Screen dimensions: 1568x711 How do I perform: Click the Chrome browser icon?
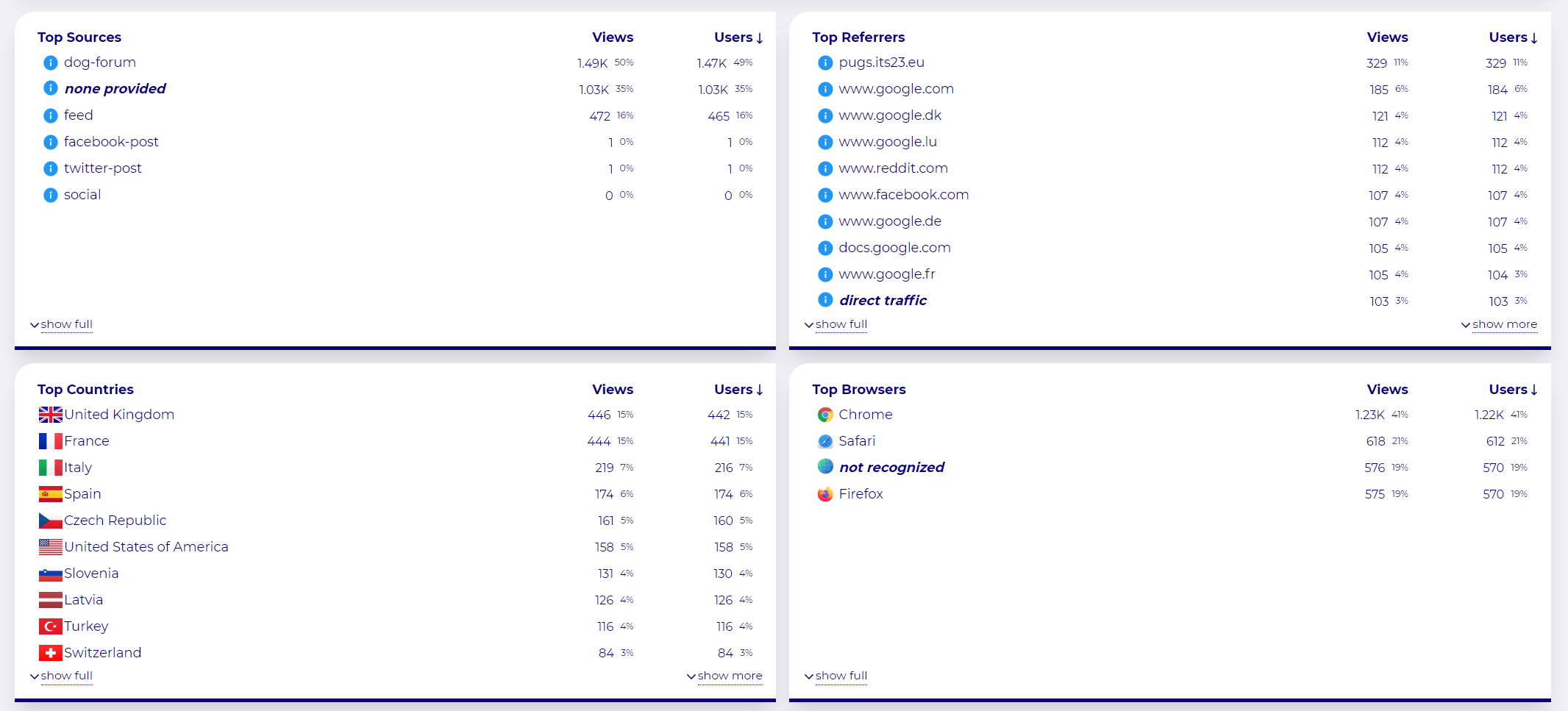coord(825,415)
